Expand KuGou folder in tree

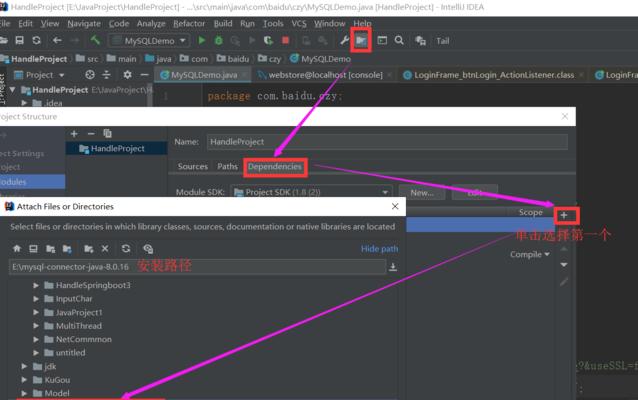24,380
